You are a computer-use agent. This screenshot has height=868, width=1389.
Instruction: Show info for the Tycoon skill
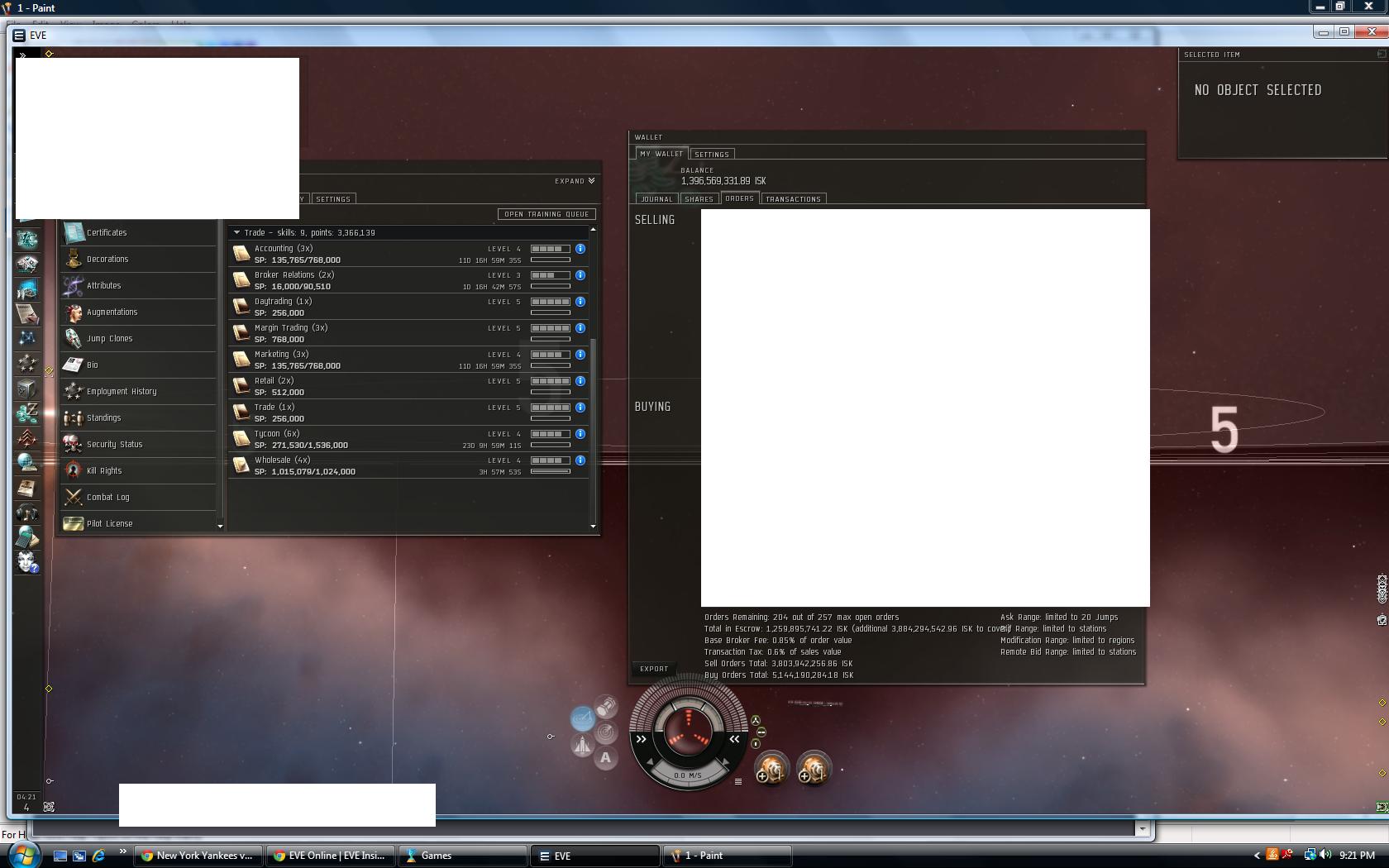tap(580, 434)
